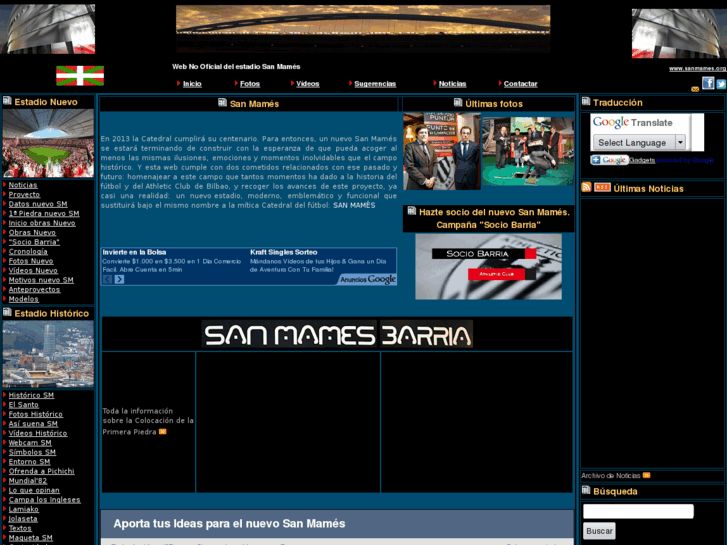This screenshot has width=727, height=545.
Task: Open Vídeos Nuevo link
Action: (33, 271)
